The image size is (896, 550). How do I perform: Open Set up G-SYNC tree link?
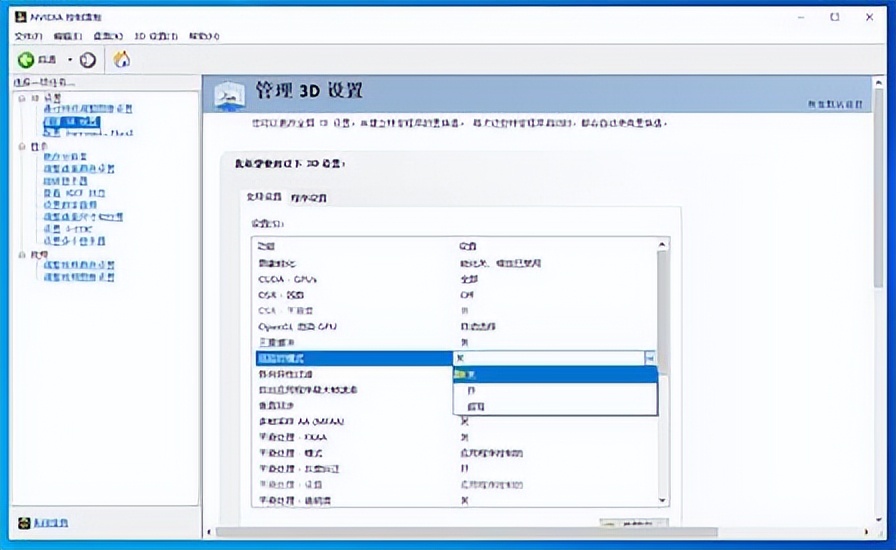tap(67, 229)
